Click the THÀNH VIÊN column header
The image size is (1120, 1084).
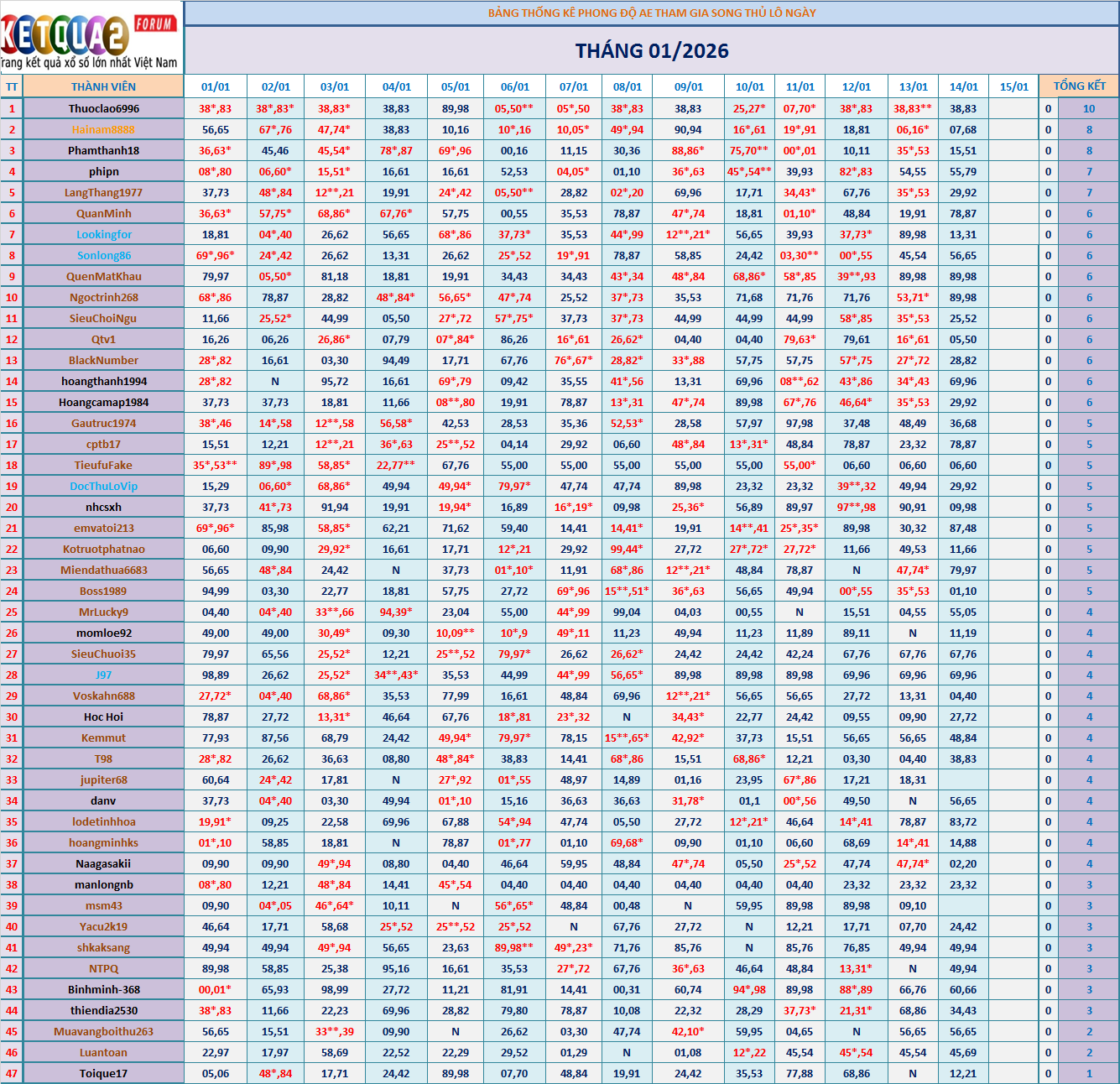[103, 86]
